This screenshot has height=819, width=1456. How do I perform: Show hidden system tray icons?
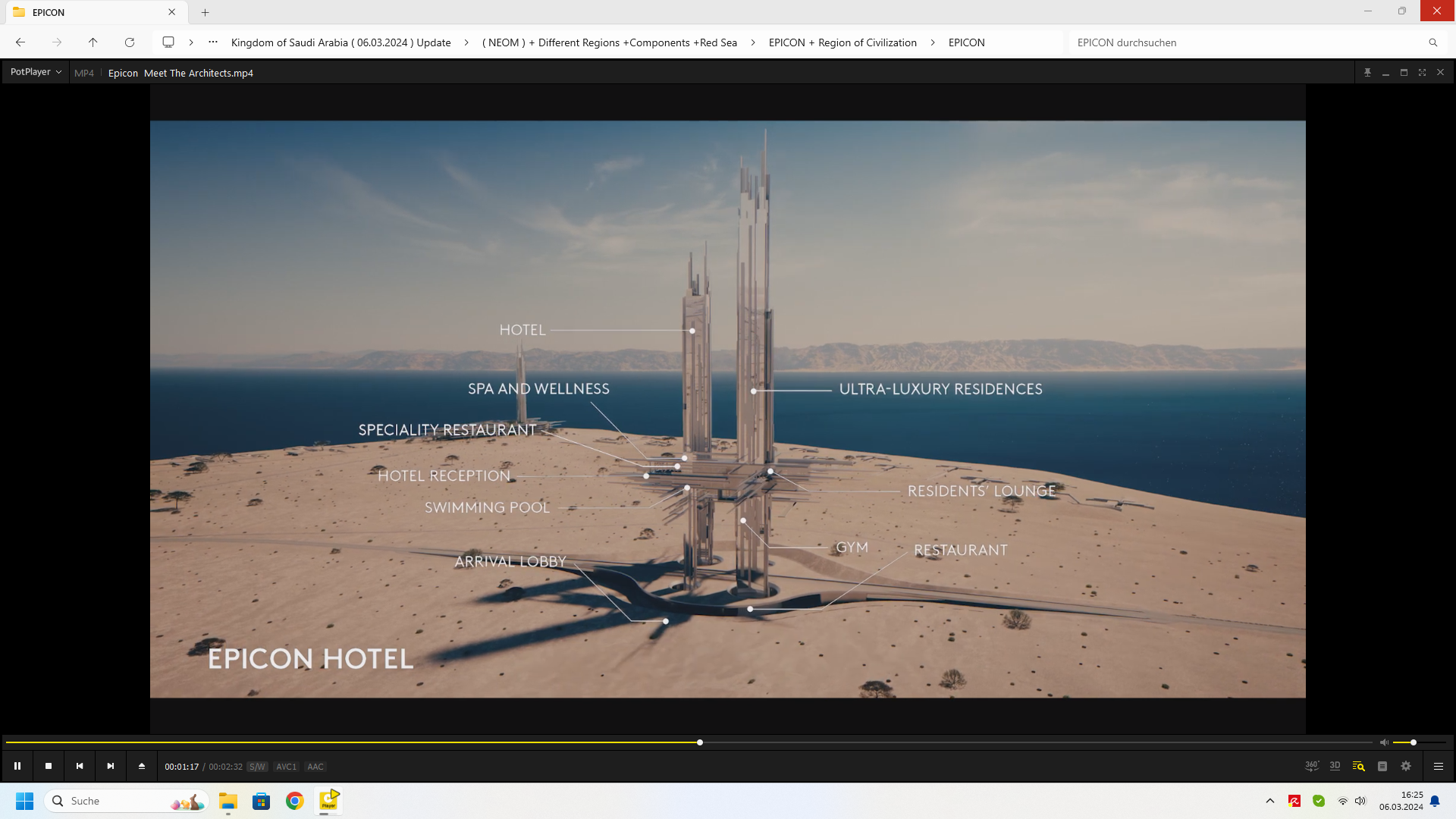point(1270,801)
